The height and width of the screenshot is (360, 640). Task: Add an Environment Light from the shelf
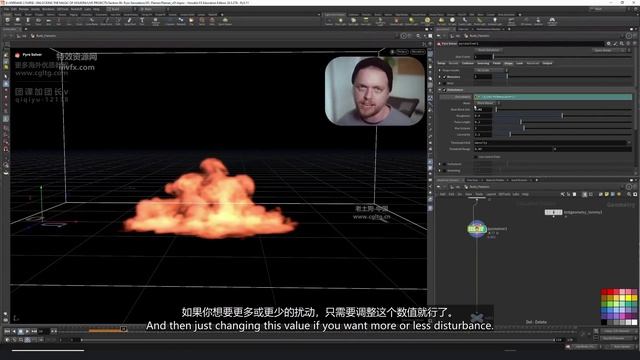coord(427,21)
